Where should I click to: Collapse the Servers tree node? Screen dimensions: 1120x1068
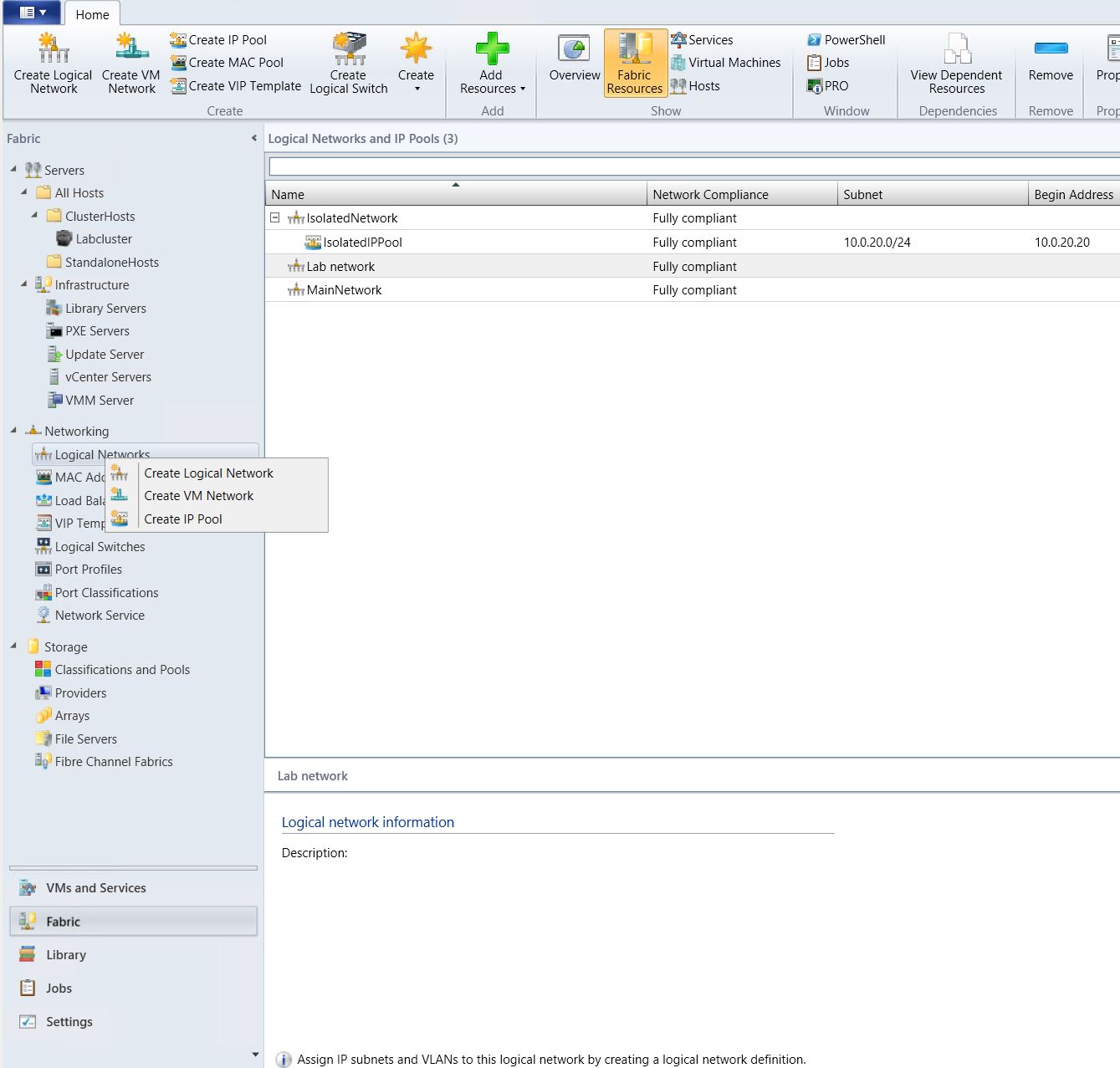click(13, 169)
